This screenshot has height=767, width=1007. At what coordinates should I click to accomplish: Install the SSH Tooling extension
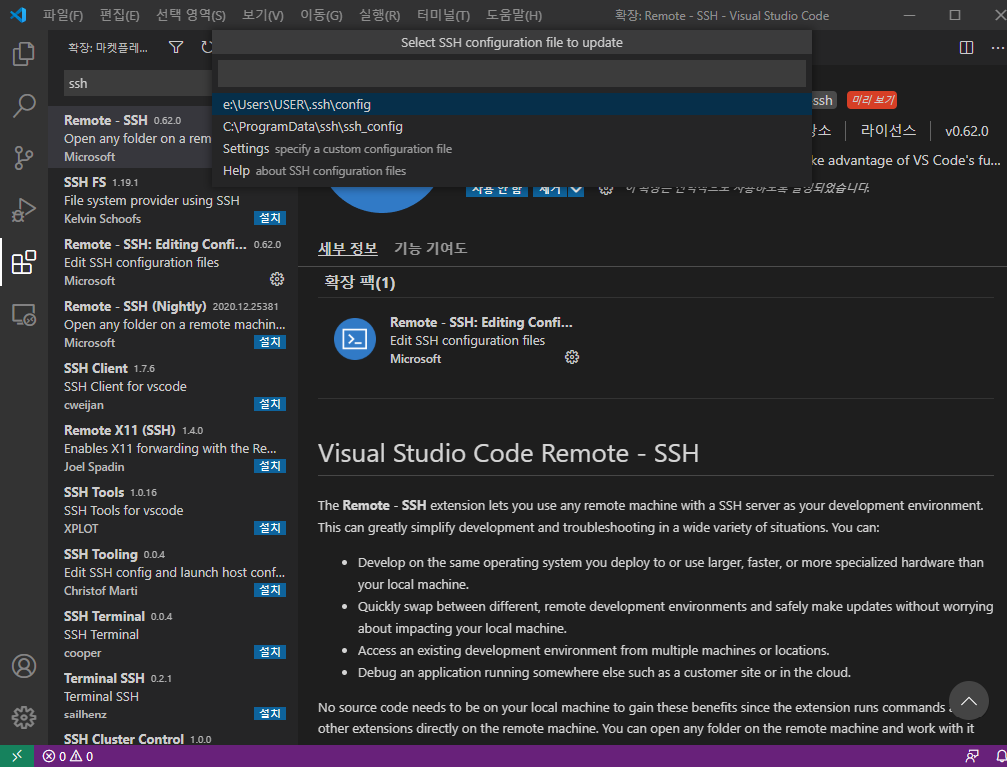pos(270,590)
